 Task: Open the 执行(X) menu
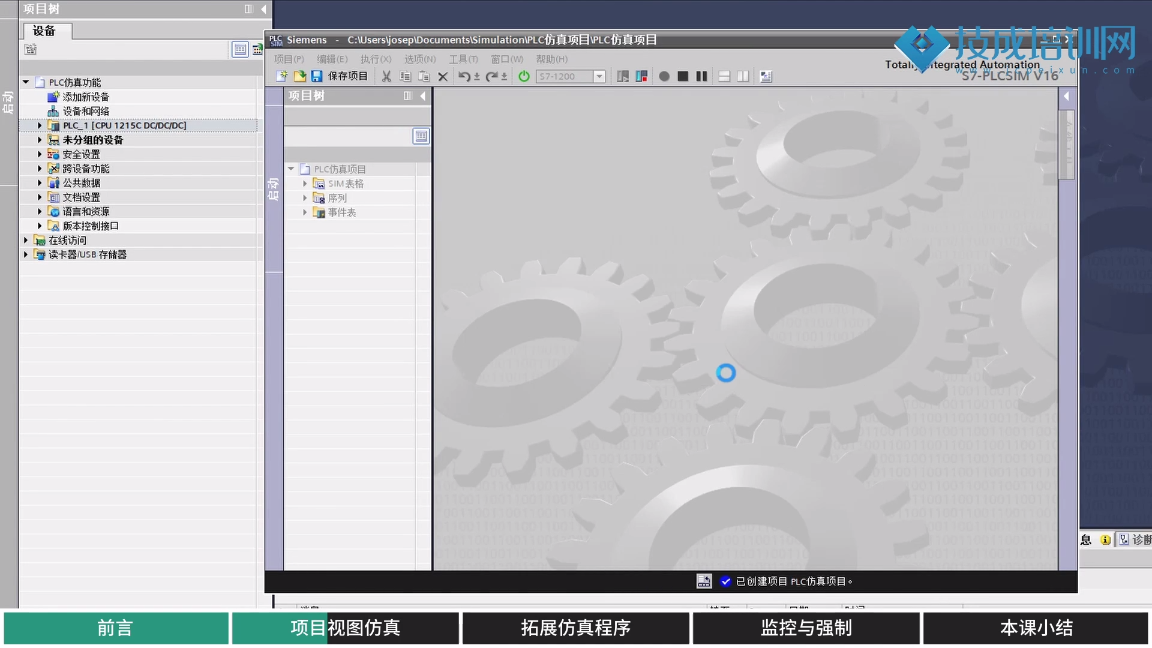(x=376, y=59)
